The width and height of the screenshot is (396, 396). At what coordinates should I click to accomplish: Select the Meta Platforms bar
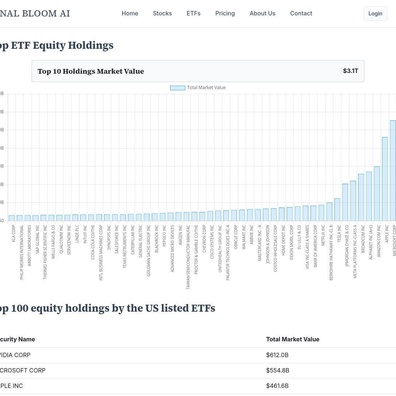pos(353,201)
